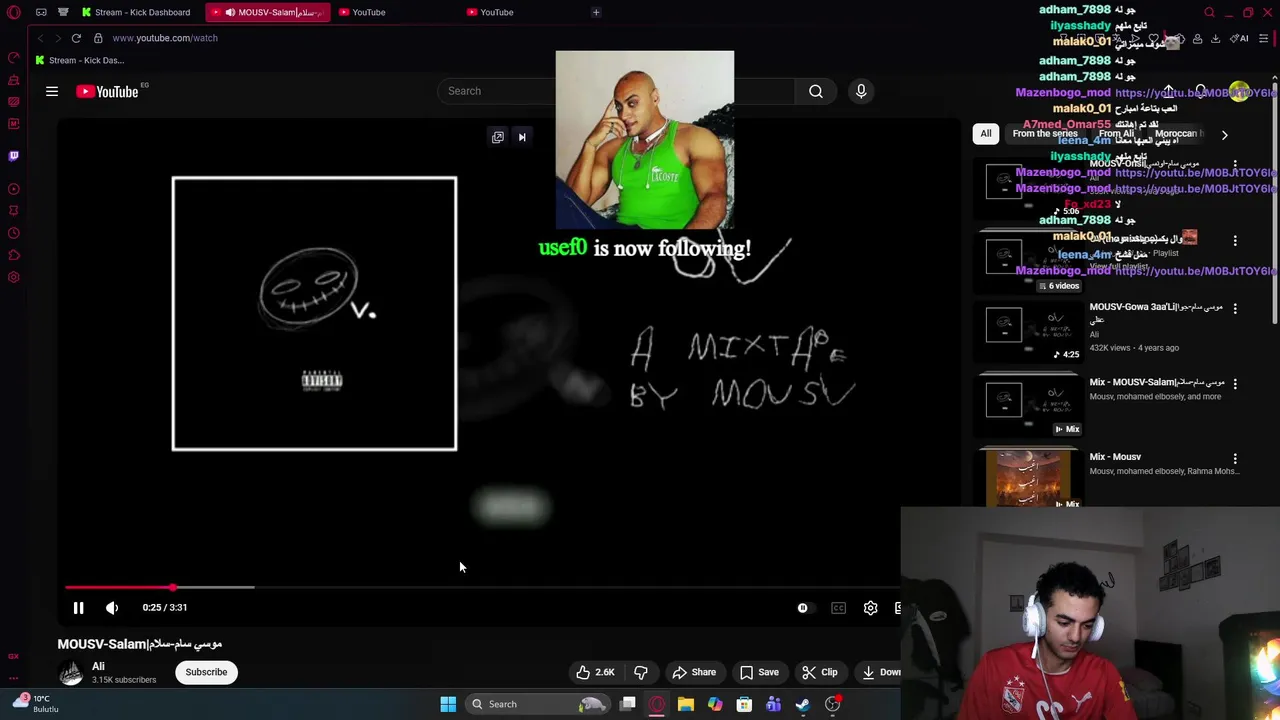Image resolution: width=1280 pixels, height=720 pixels.
Task: Seek on the video progress bar
Action: tap(482, 587)
